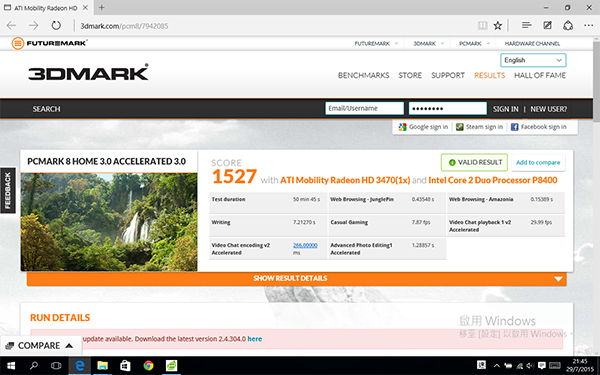This screenshot has height=375, width=600.
Task: Open Action Center notification icon
Action: click(x=541, y=366)
